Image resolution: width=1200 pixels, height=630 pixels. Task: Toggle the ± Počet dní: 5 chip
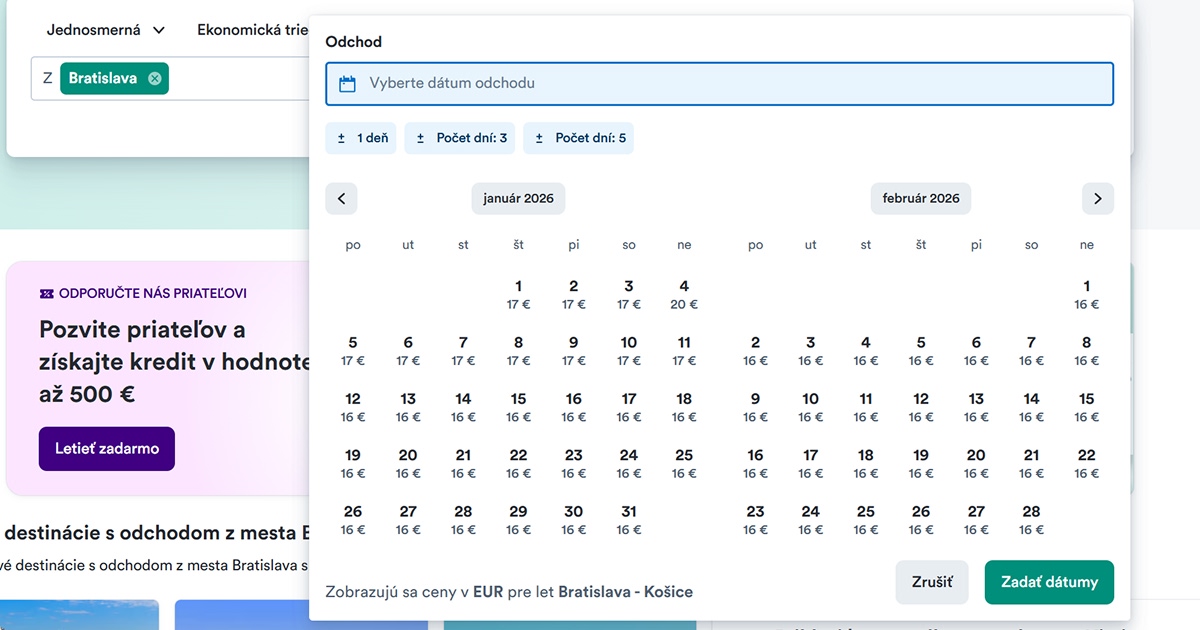tap(579, 138)
